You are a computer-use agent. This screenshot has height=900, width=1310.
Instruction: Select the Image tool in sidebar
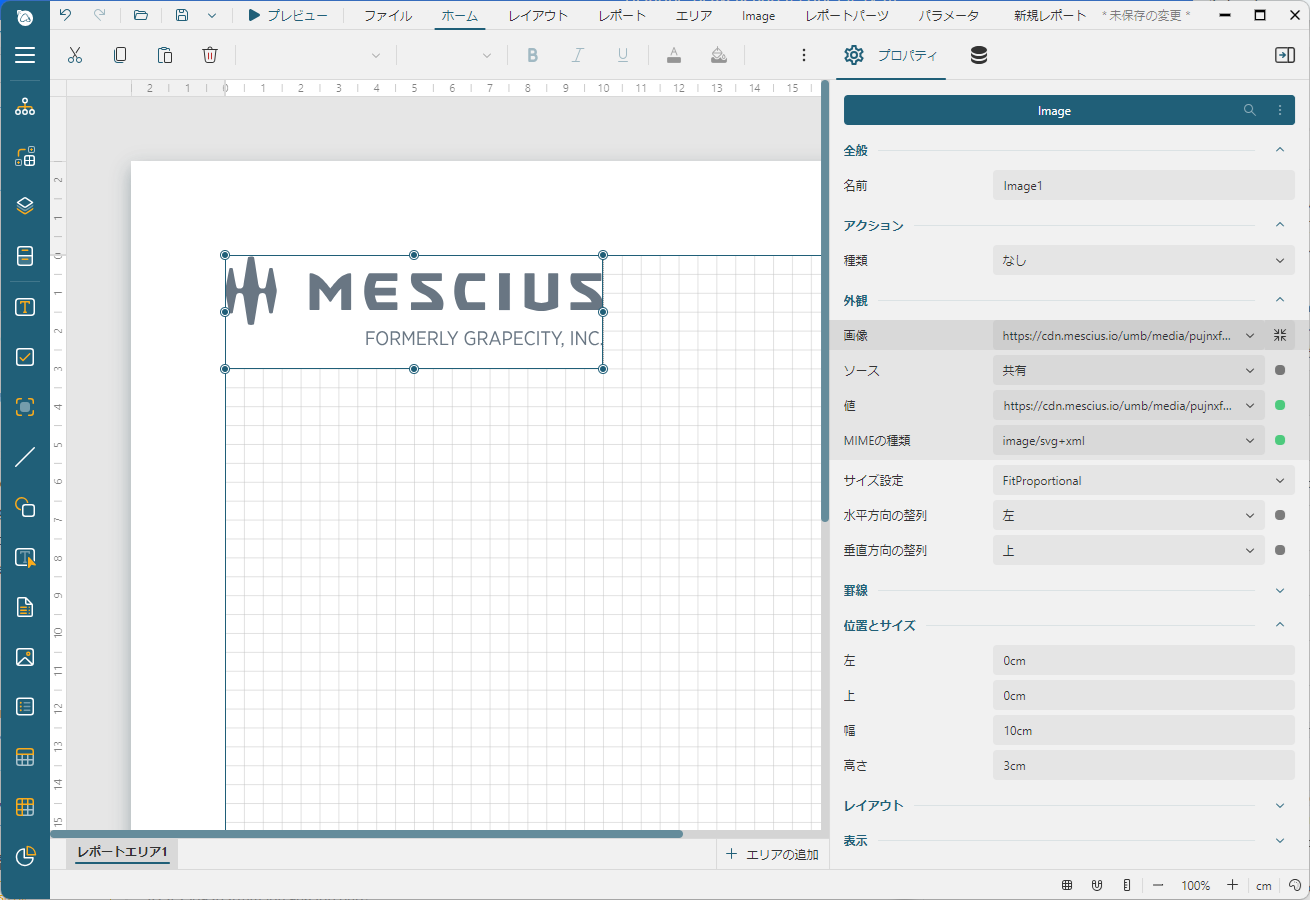click(25, 657)
